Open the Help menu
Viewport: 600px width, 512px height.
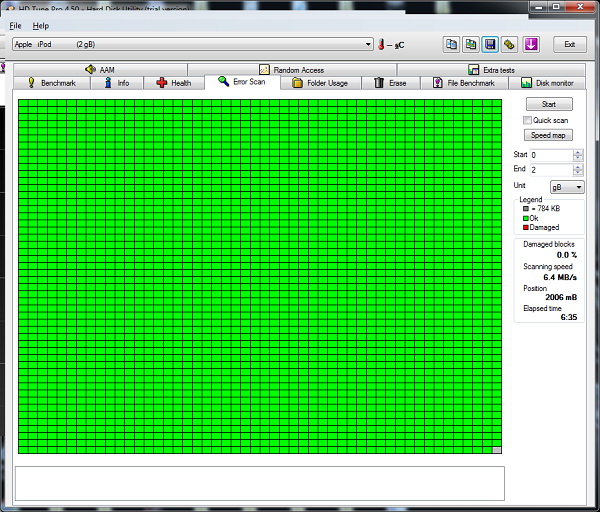(40, 25)
